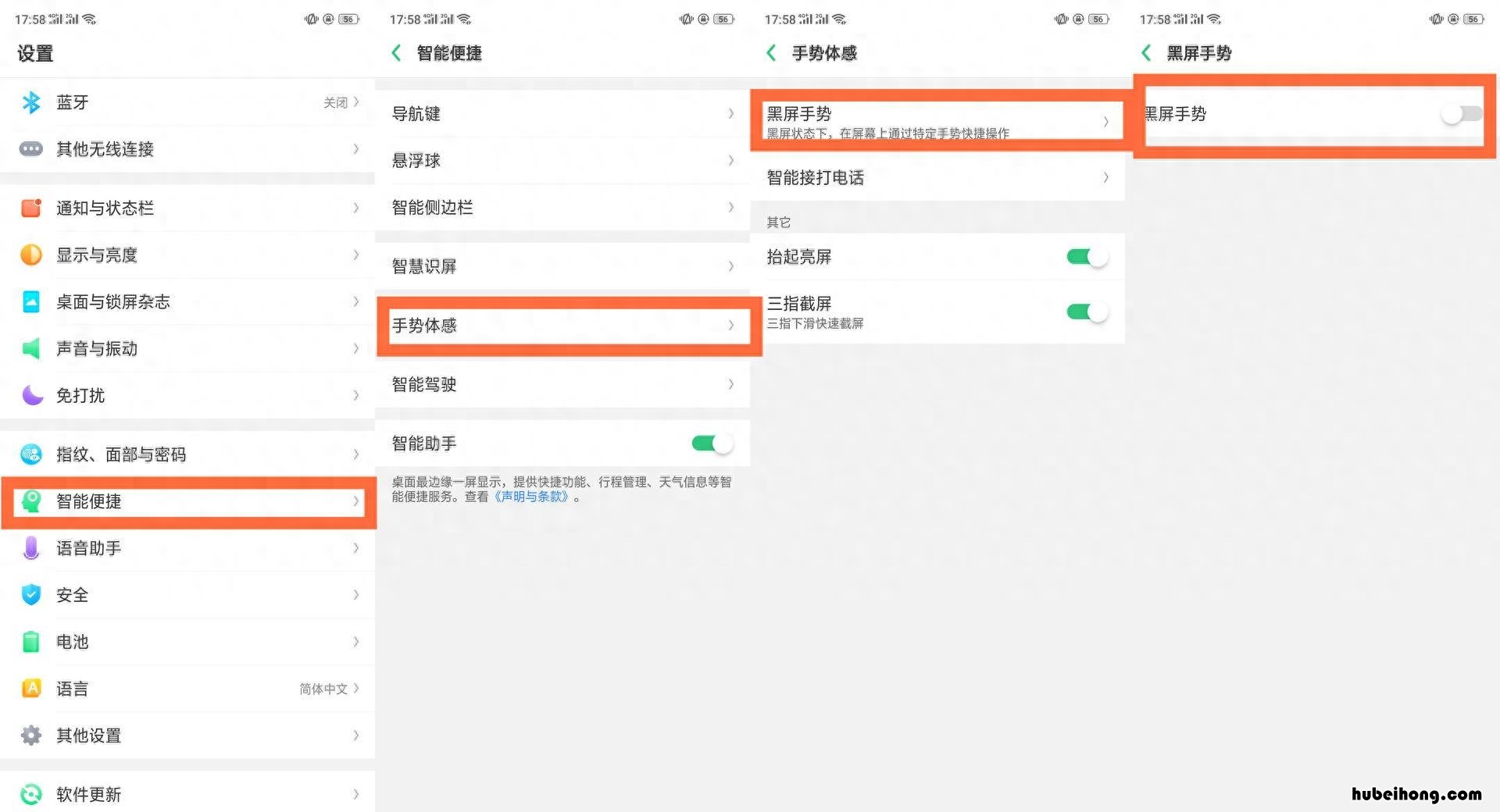Open 指纹、面部与密码 settings
This screenshot has height=812, width=1500.
coord(187,454)
